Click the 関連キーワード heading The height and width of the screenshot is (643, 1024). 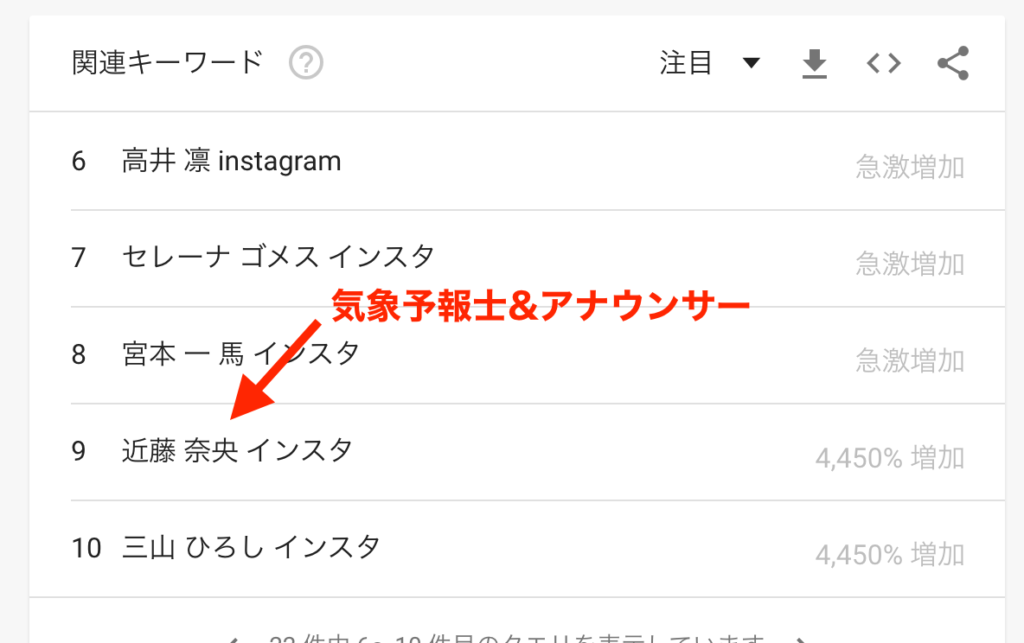pos(167,63)
